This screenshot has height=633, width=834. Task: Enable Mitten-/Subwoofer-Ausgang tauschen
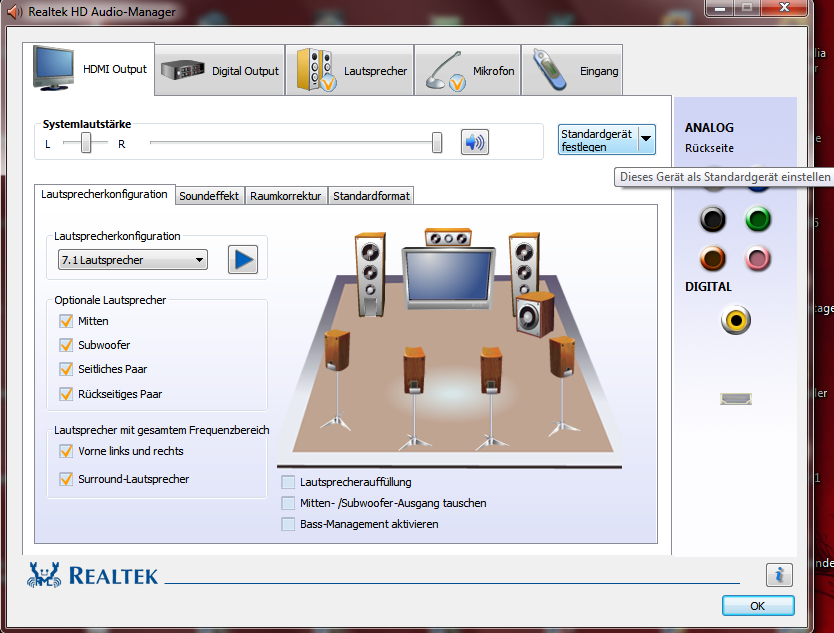(x=288, y=503)
